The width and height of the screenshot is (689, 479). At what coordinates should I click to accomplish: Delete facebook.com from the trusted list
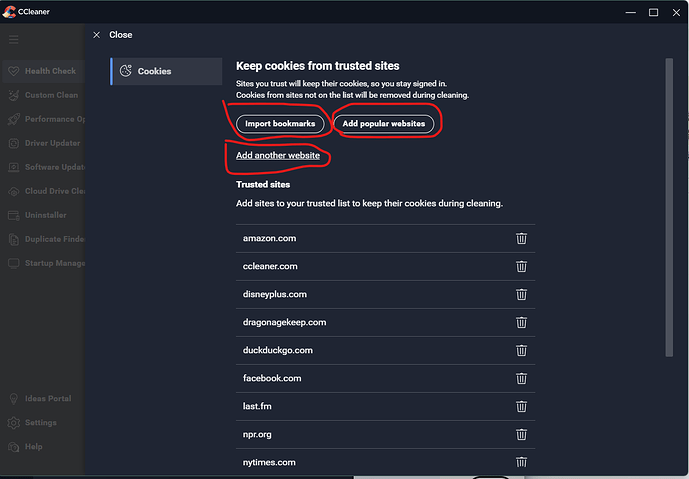[x=521, y=379]
